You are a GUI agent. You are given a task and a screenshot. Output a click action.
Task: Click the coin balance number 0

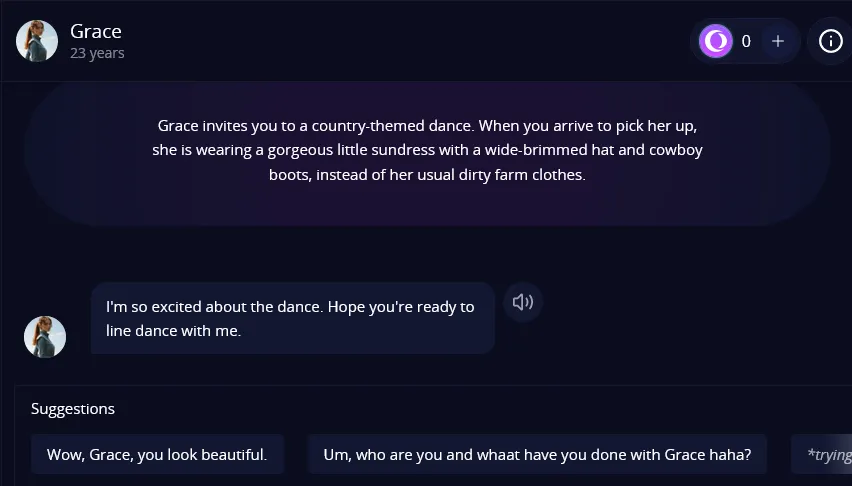[x=746, y=41]
